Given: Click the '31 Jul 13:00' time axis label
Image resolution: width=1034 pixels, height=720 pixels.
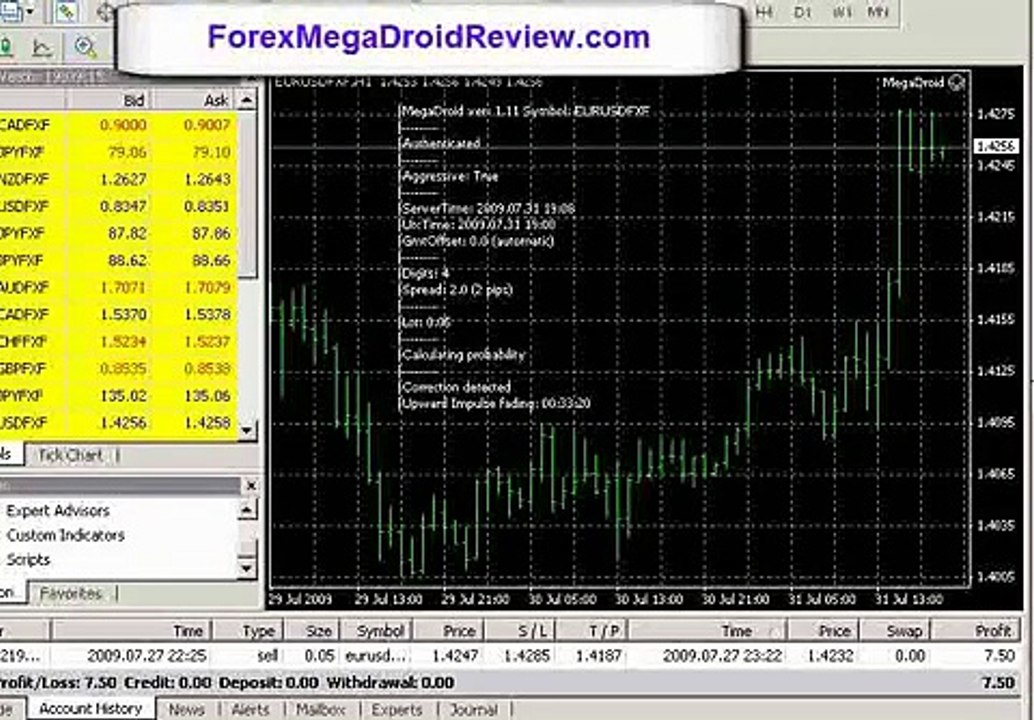Looking at the screenshot, I should 909,600.
